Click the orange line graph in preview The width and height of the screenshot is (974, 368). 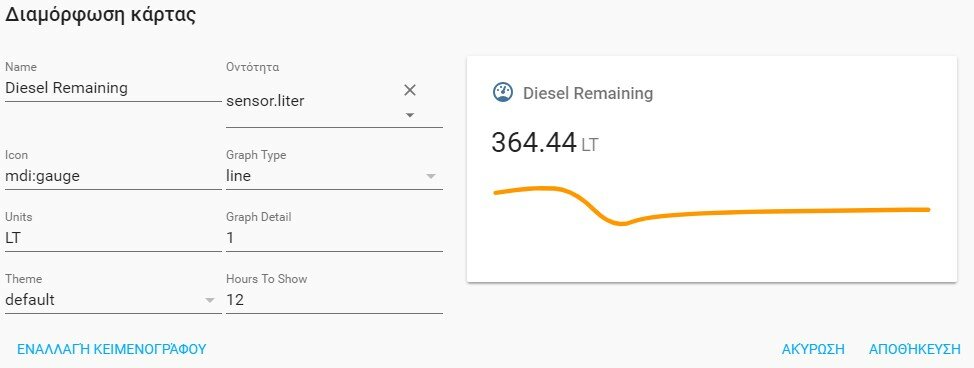tap(712, 206)
